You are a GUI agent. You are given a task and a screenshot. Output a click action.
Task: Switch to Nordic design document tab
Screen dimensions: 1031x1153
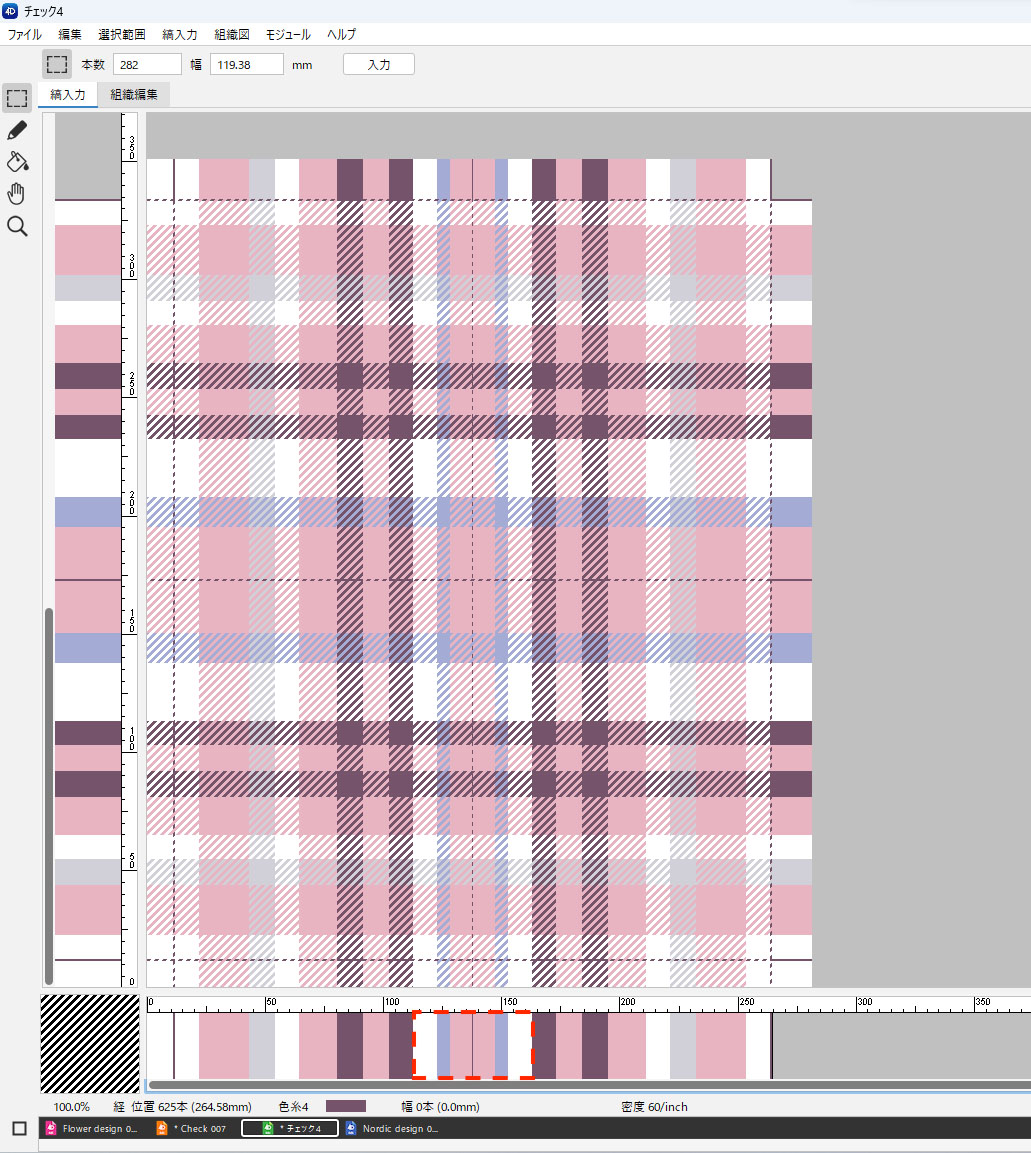(398, 1128)
